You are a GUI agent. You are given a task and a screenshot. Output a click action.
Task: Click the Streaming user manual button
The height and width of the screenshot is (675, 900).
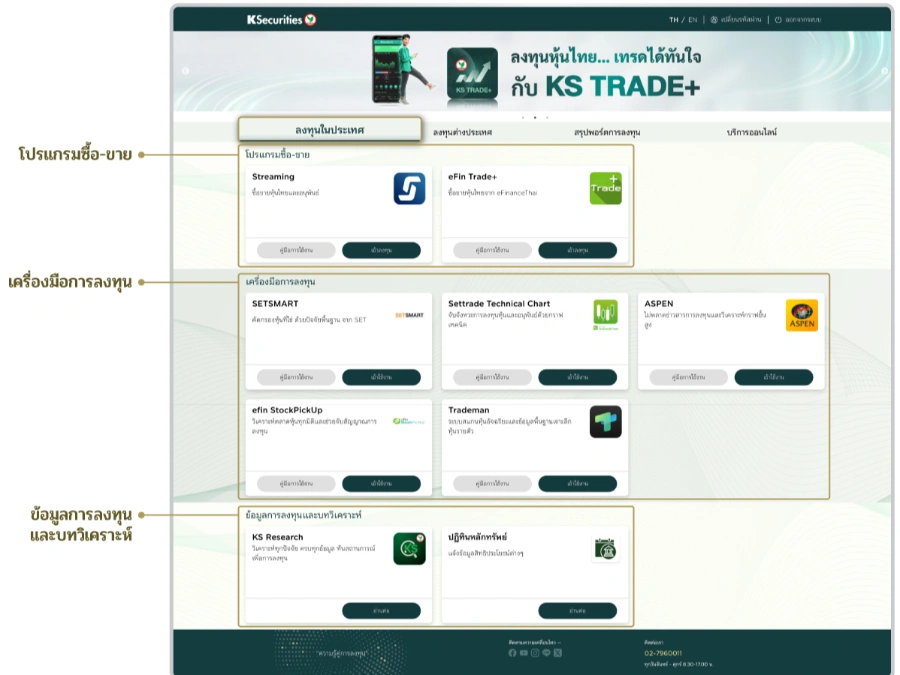click(x=296, y=250)
